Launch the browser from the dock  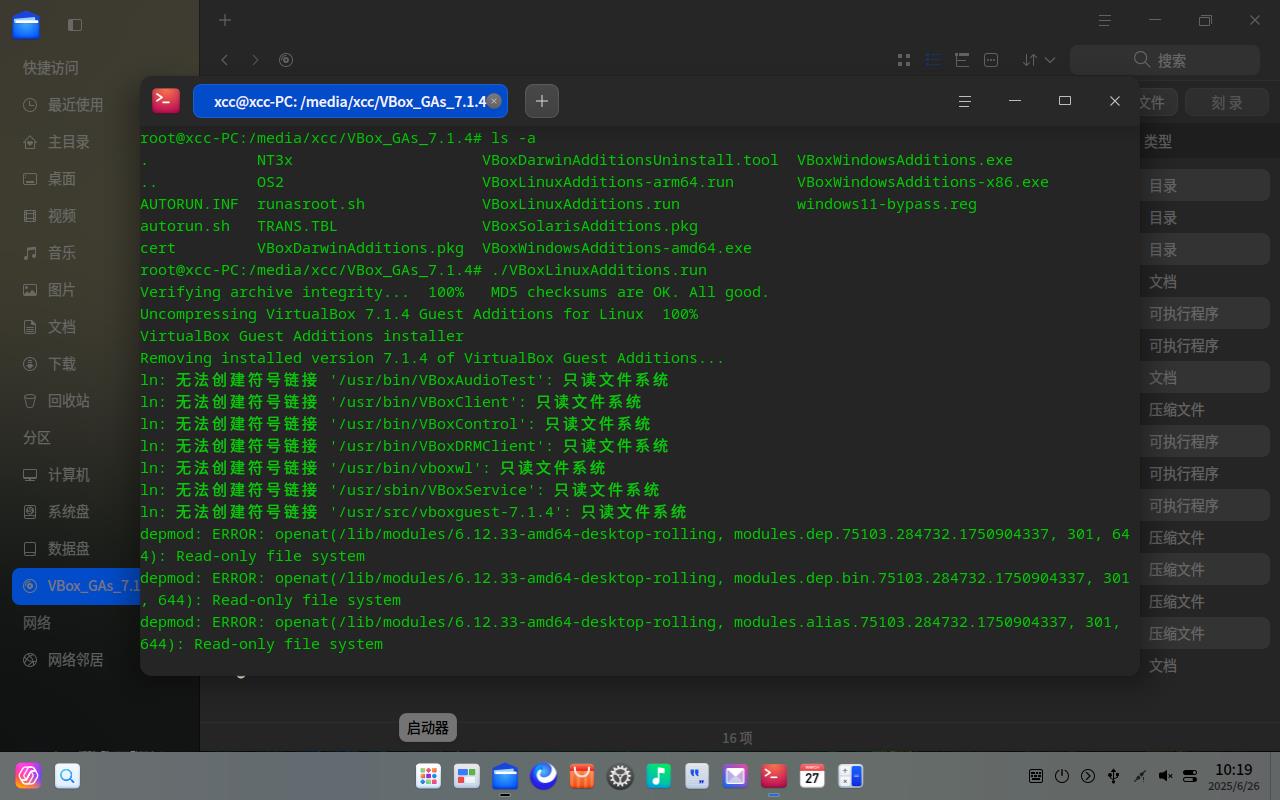click(543, 776)
